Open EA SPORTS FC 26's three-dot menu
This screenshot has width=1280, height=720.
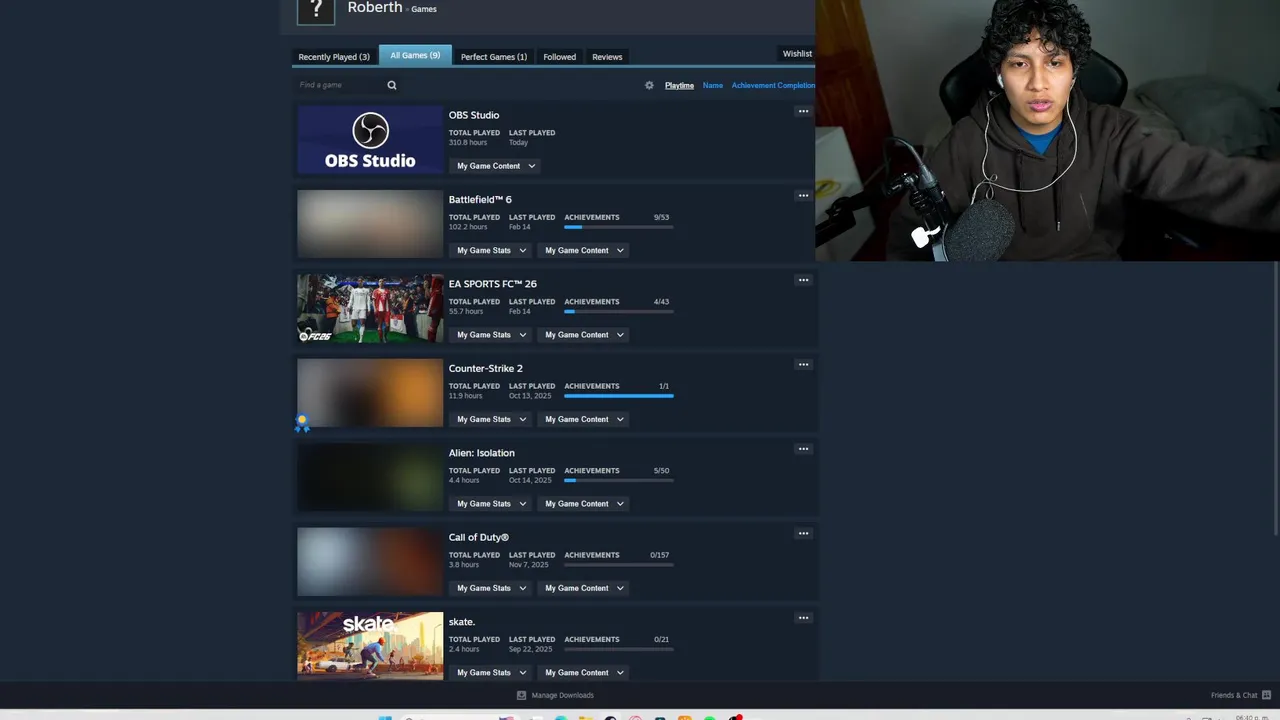(803, 280)
